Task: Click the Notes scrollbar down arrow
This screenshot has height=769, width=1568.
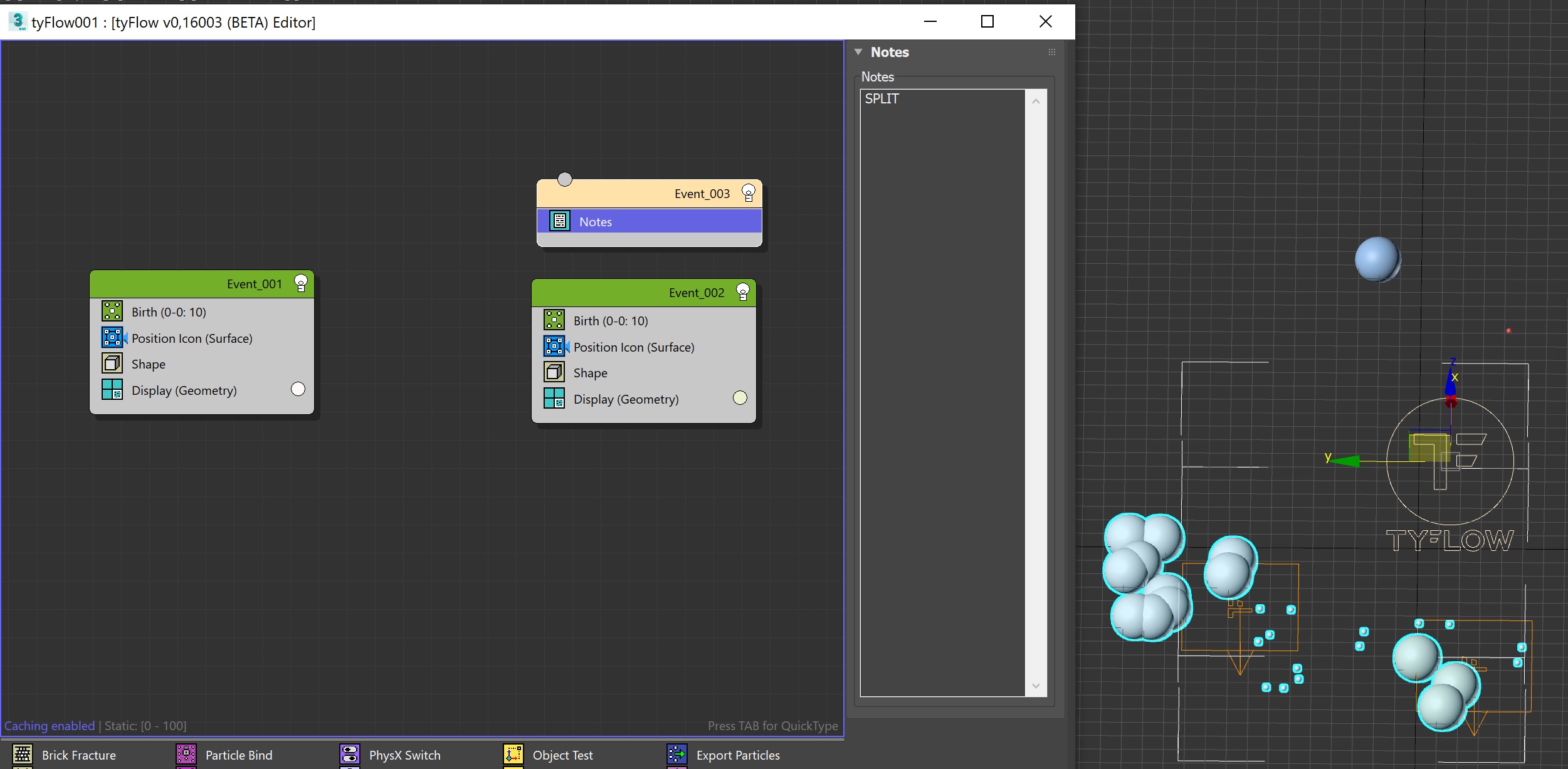Action: pos(1036,686)
